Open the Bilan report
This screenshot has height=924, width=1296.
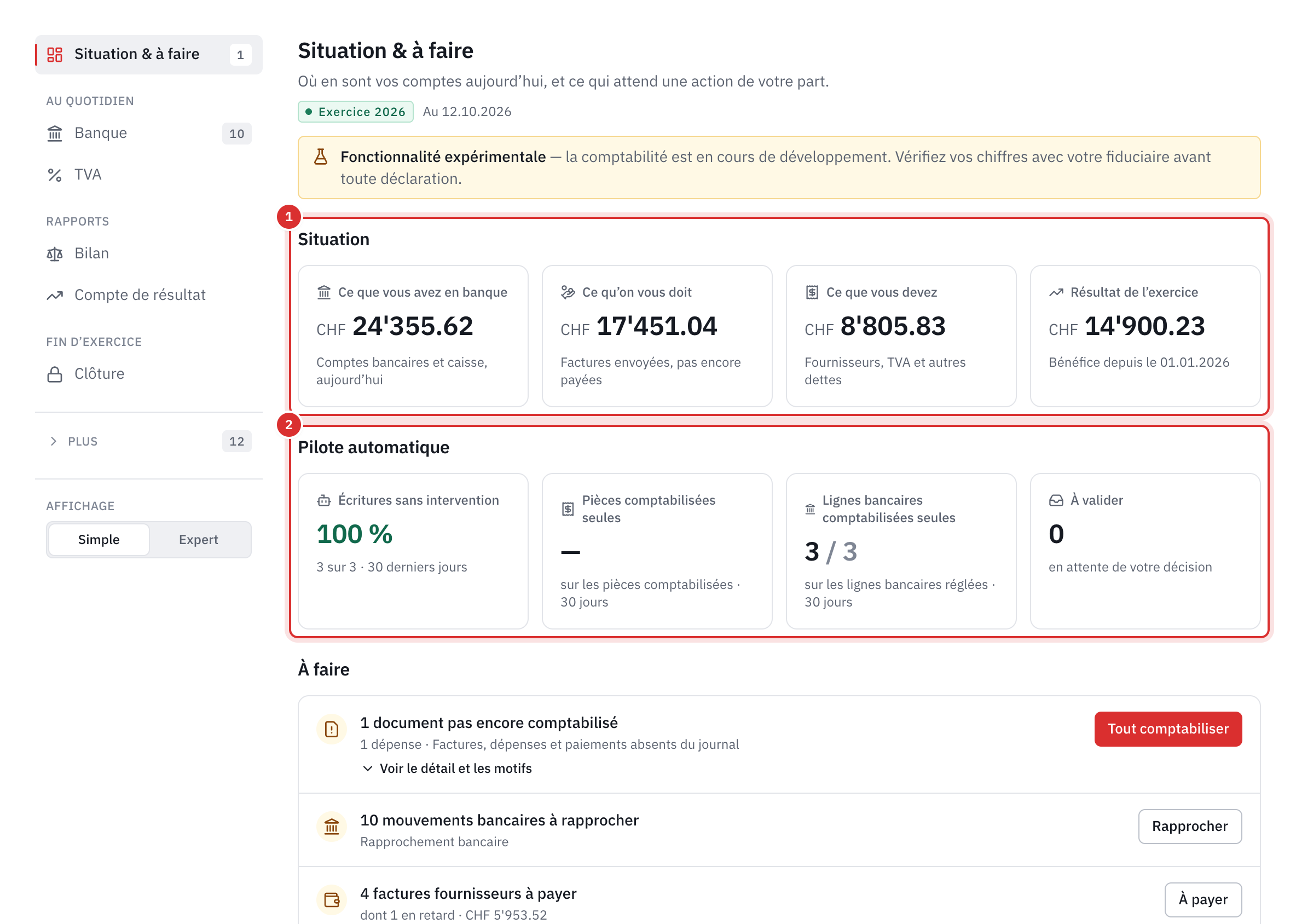point(149,254)
